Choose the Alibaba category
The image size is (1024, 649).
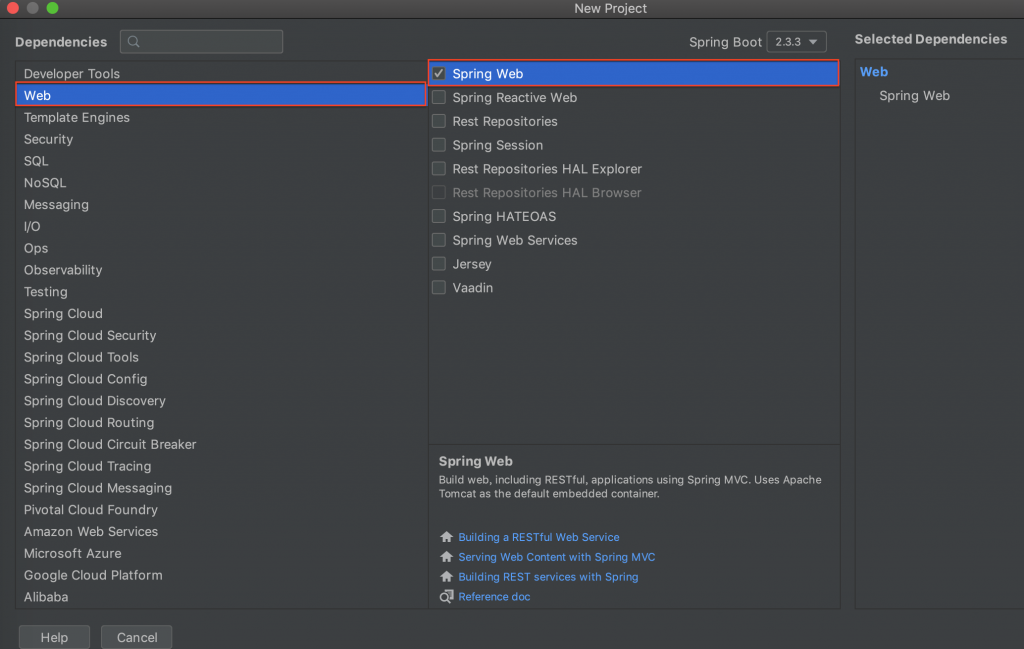221,597
